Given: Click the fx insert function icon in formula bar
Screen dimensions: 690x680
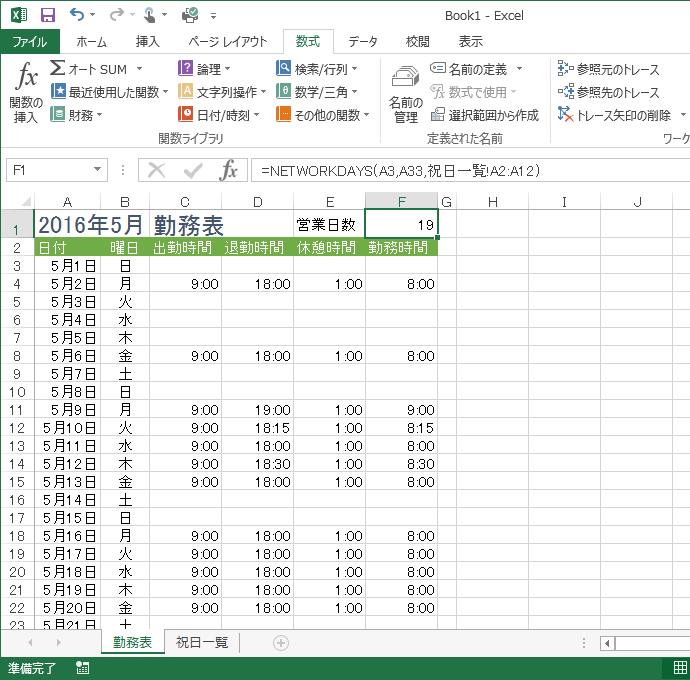Looking at the screenshot, I should (228, 170).
